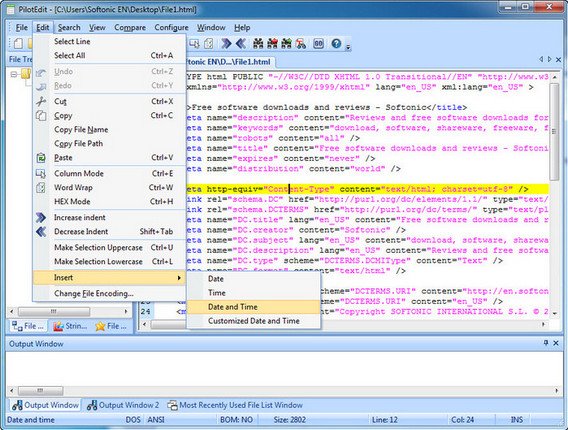568x430 pixels.
Task: Switch to the File1.html document tab
Action: (x=230, y=62)
